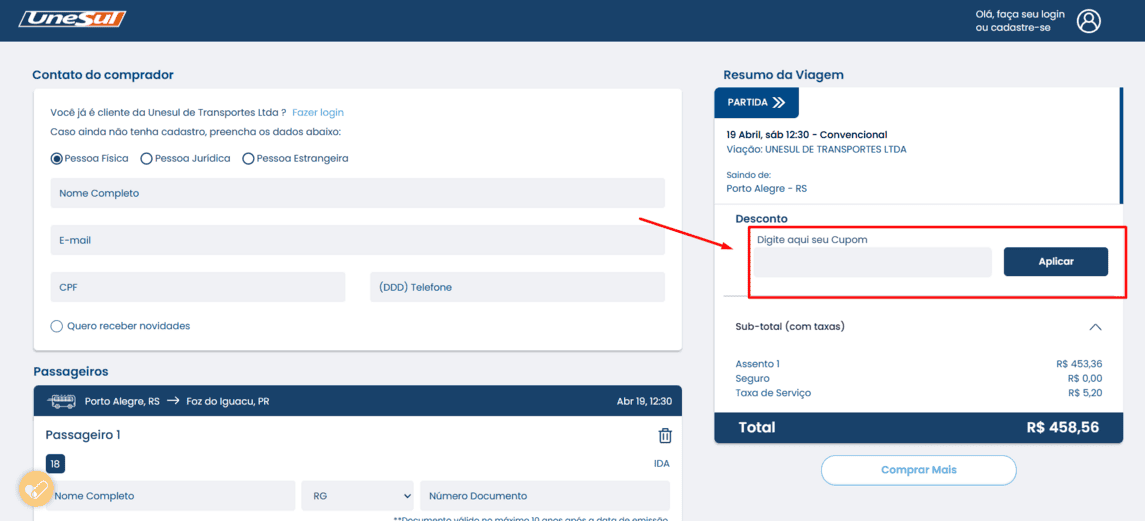Image resolution: width=1145 pixels, height=521 pixels.
Task: Focus the buyer Nome Completo field
Action: coord(358,193)
